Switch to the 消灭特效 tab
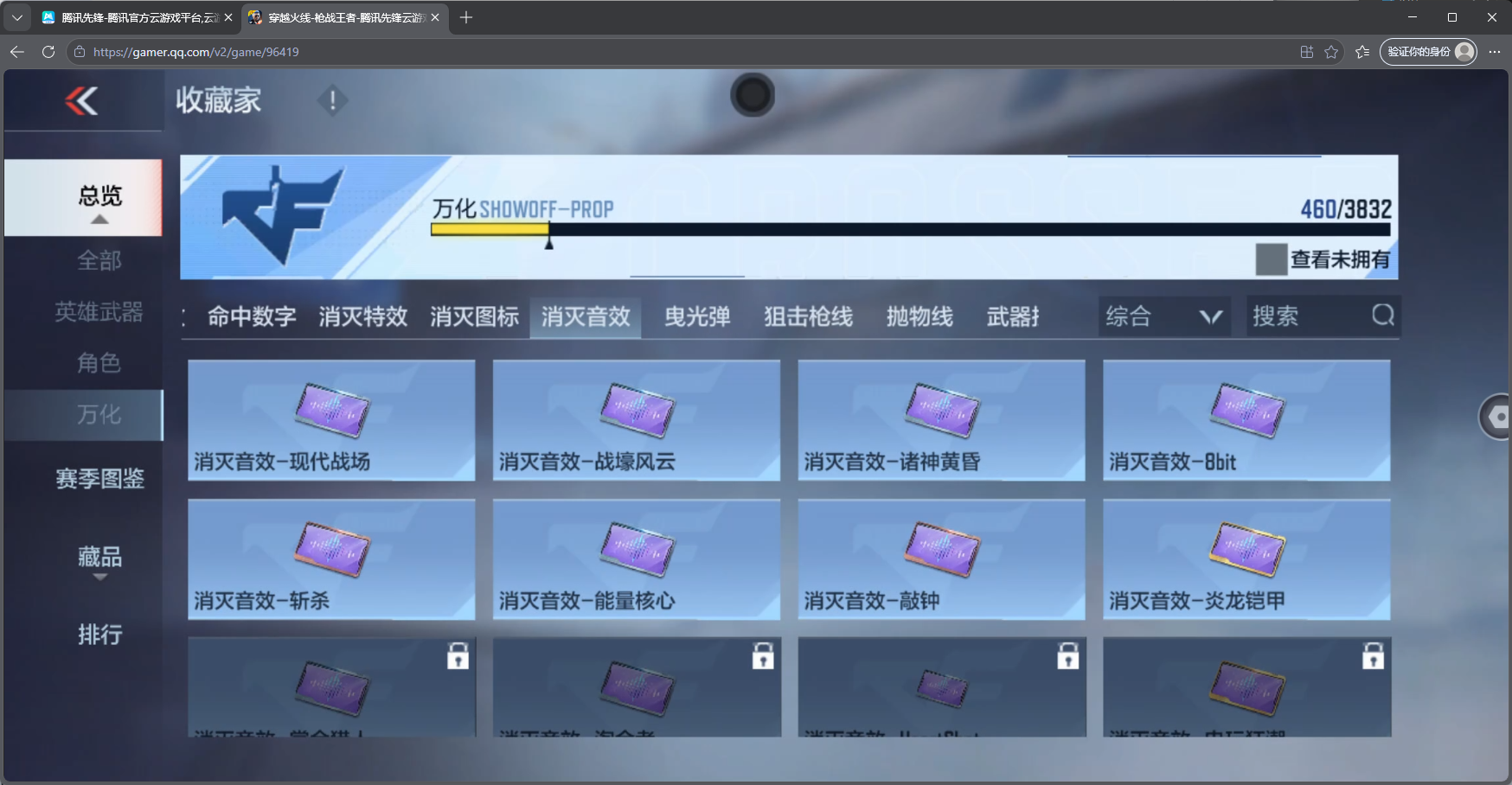1512x785 pixels. [x=363, y=316]
